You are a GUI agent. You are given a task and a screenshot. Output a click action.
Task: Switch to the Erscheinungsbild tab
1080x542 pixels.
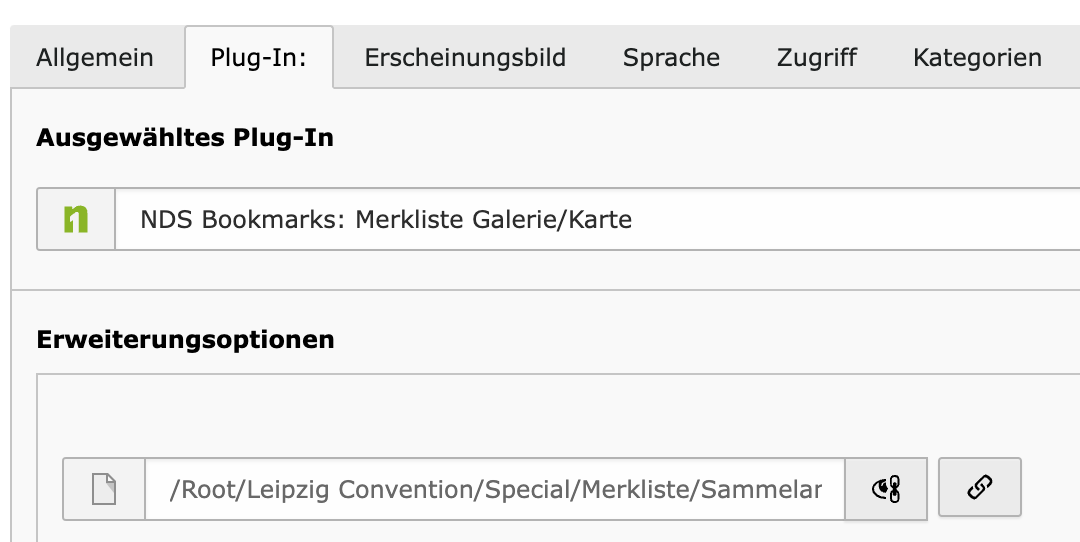click(x=465, y=57)
